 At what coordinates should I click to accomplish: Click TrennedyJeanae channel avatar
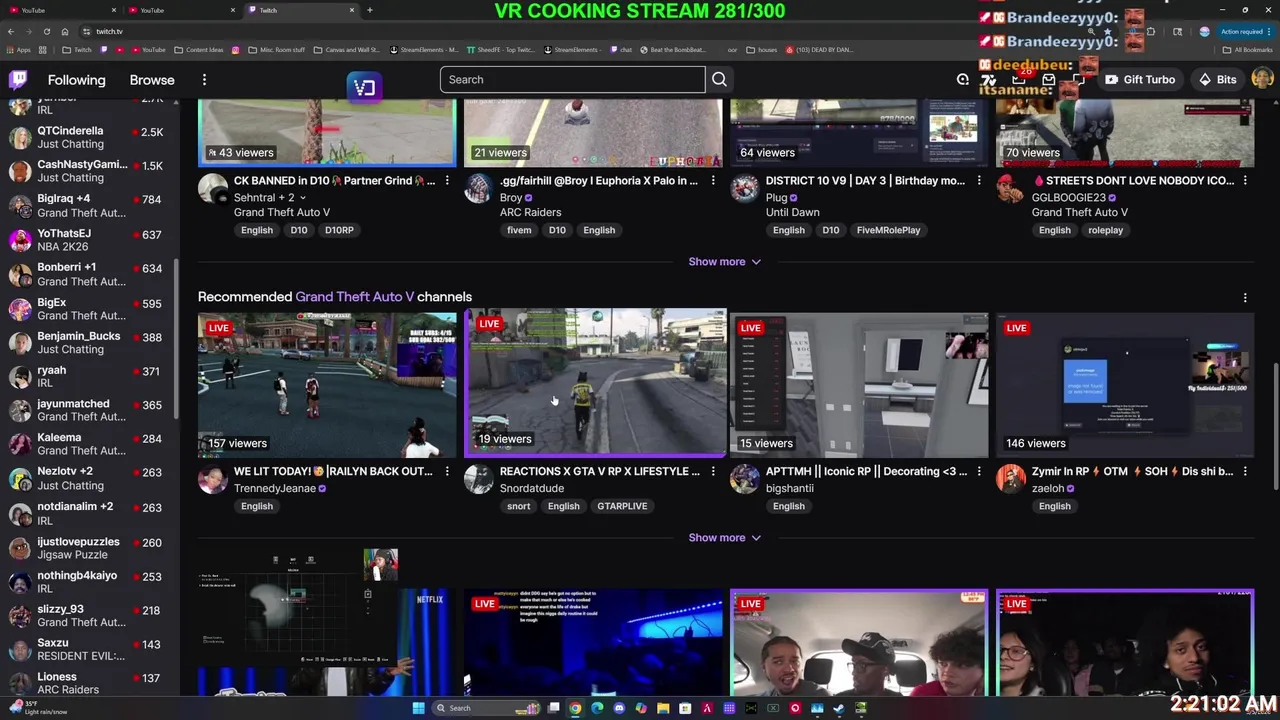213,479
